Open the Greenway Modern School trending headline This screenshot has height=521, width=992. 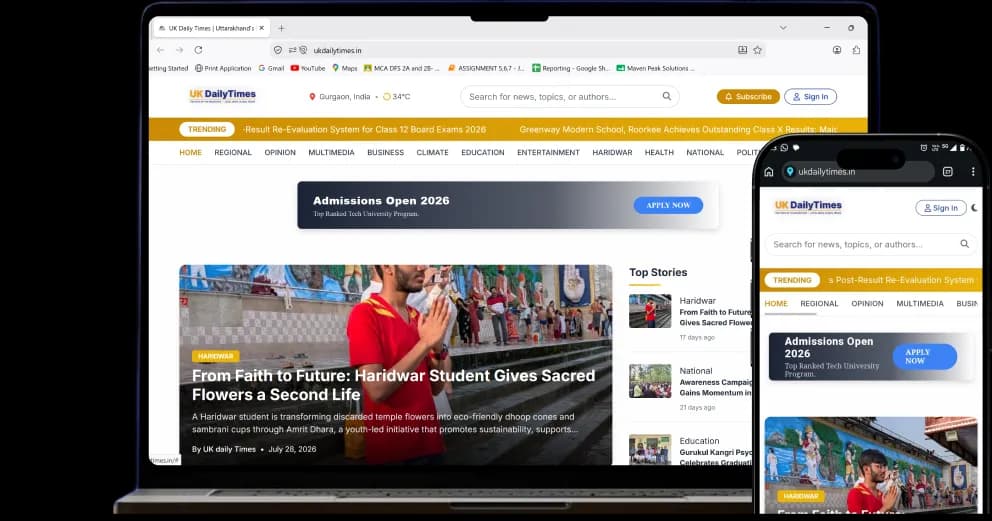678,130
